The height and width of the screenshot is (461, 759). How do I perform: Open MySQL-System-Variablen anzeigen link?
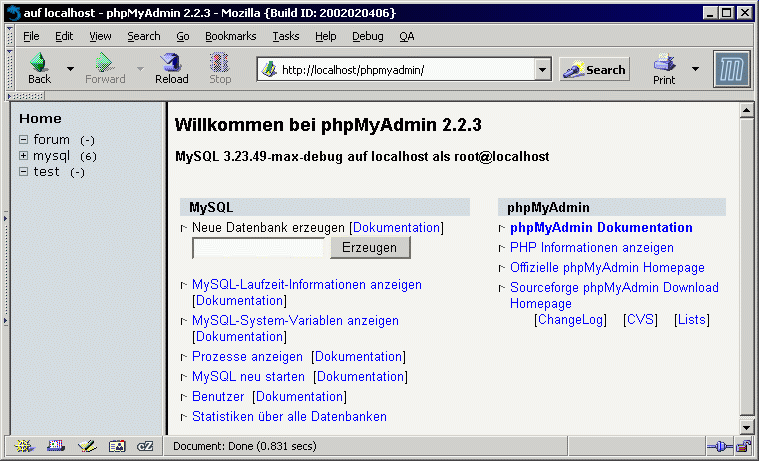tap(295, 321)
